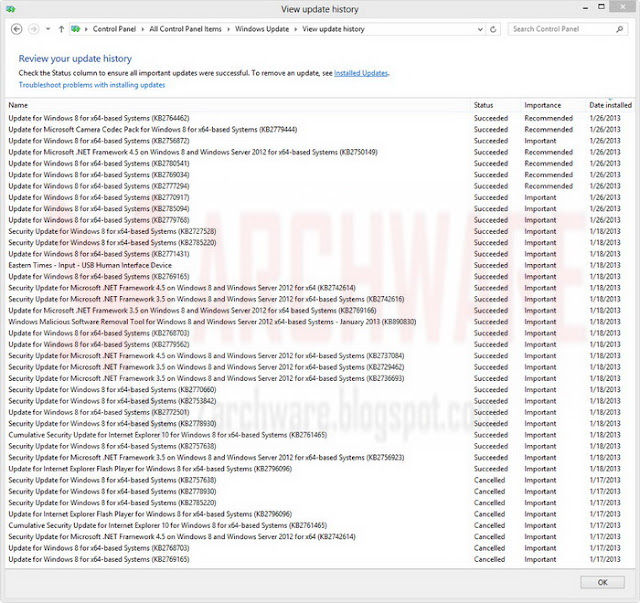Select .NET Framework 4.5 update KB2750149
This screenshot has height=603, width=640.
[x=320, y=152]
